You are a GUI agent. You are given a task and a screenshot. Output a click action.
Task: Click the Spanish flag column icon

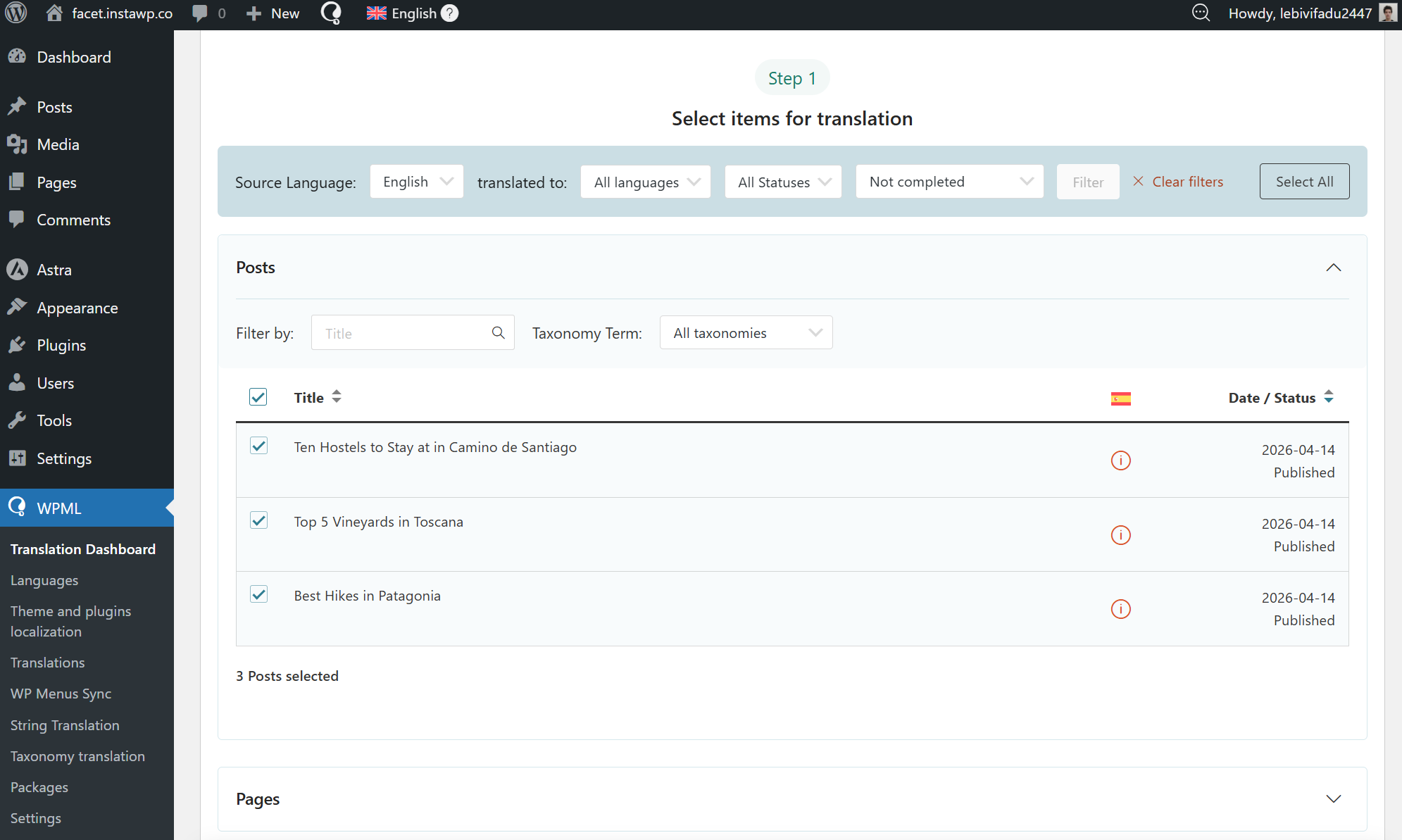pyautogui.click(x=1120, y=399)
